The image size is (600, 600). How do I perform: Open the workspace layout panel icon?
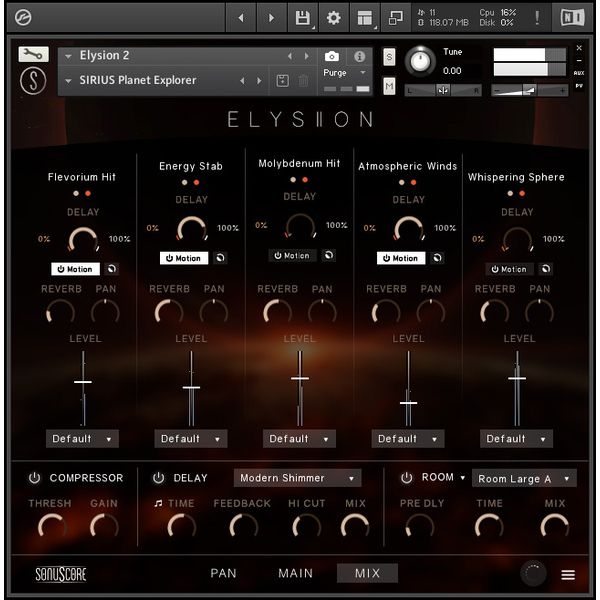click(x=365, y=18)
